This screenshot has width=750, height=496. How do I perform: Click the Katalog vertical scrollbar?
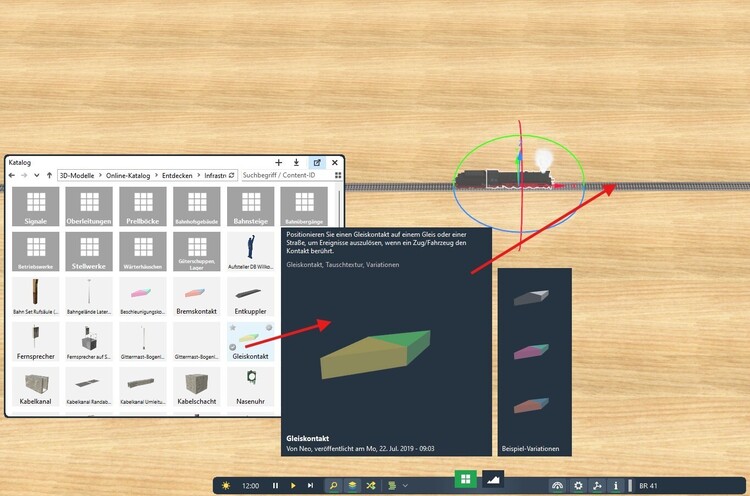point(340,208)
